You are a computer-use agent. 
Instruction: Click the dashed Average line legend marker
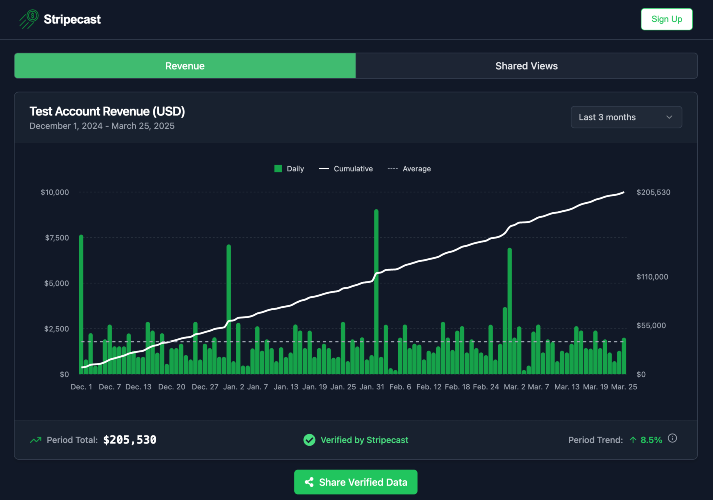click(392, 169)
